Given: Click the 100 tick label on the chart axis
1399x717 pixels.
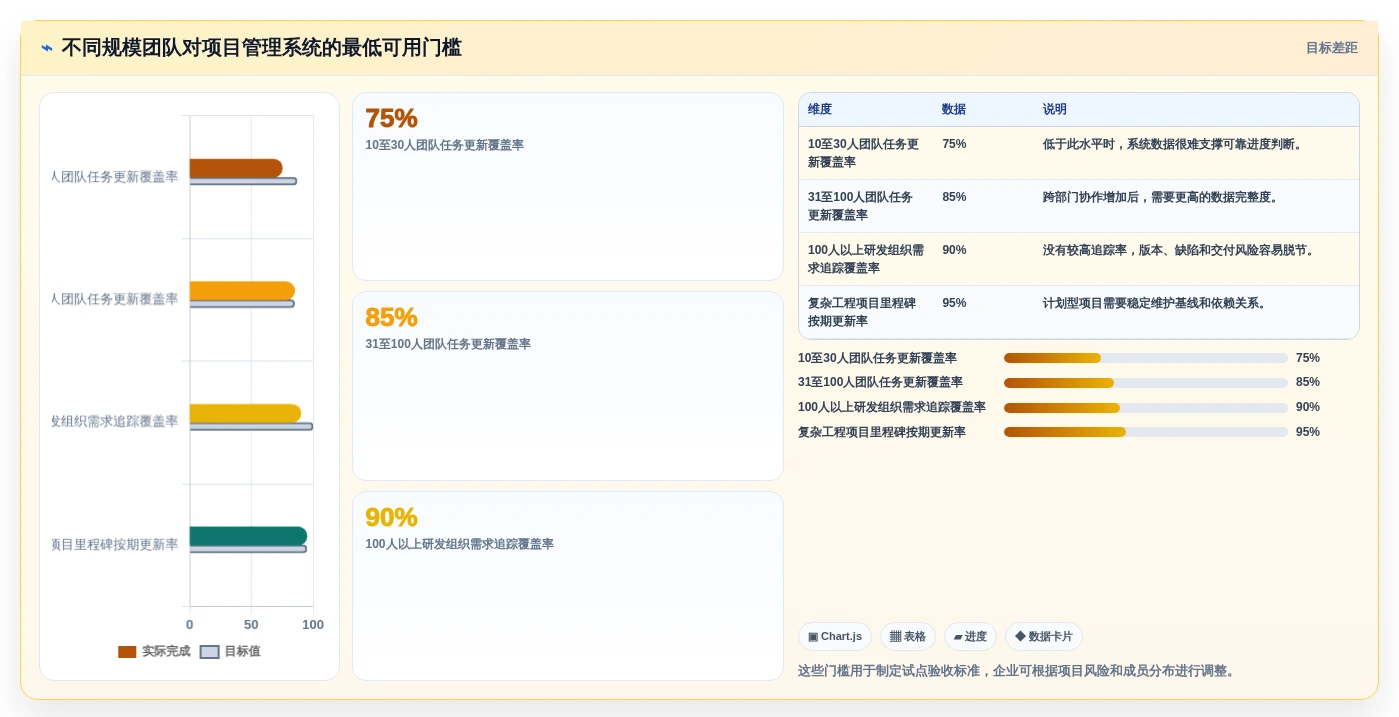Looking at the screenshot, I should click(313, 625).
